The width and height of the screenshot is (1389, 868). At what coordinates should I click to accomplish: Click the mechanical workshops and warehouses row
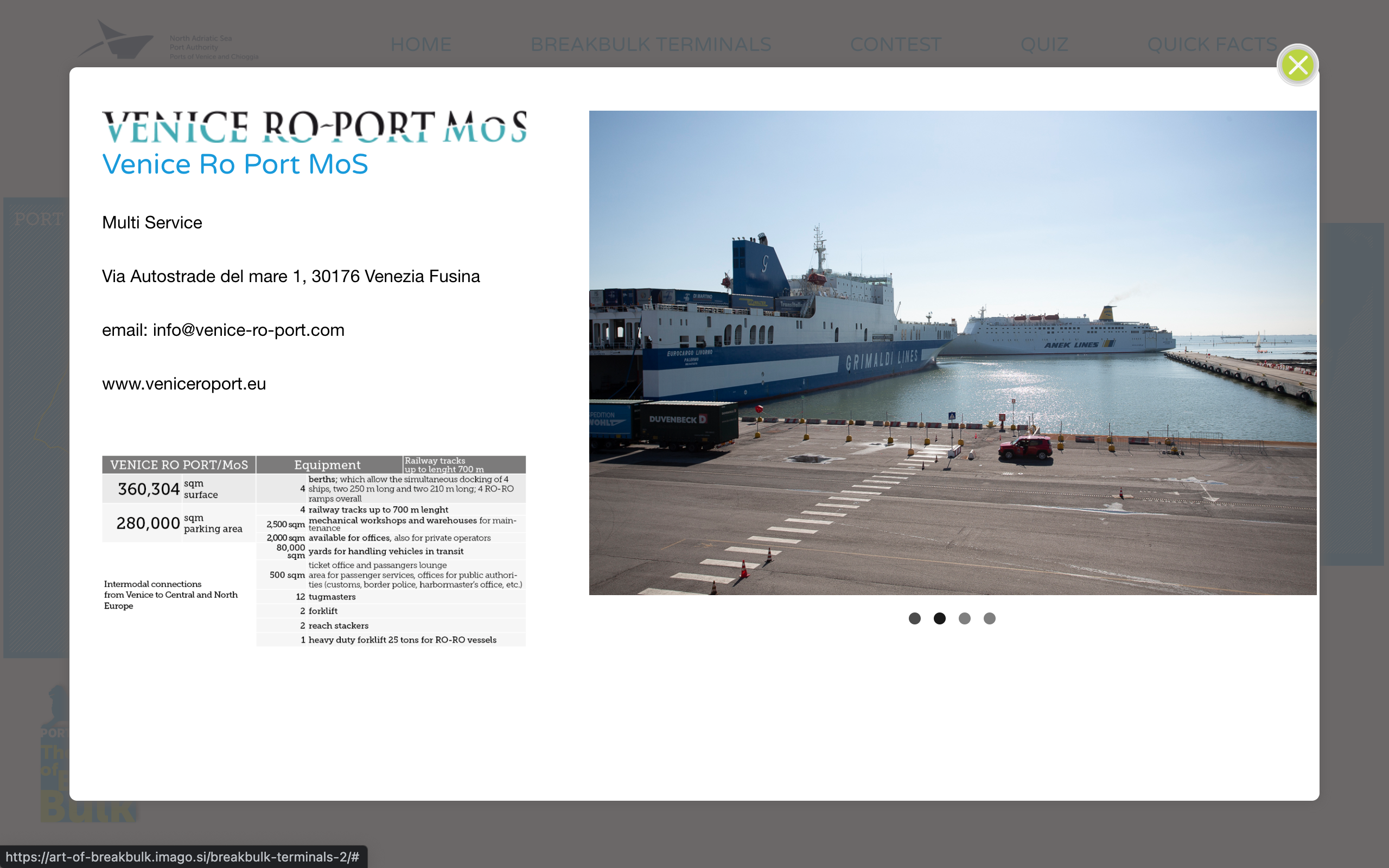click(391, 524)
